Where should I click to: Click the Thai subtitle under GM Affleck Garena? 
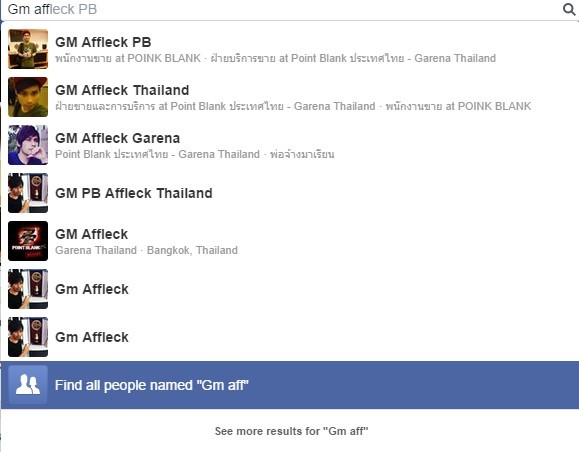[x=195, y=154]
